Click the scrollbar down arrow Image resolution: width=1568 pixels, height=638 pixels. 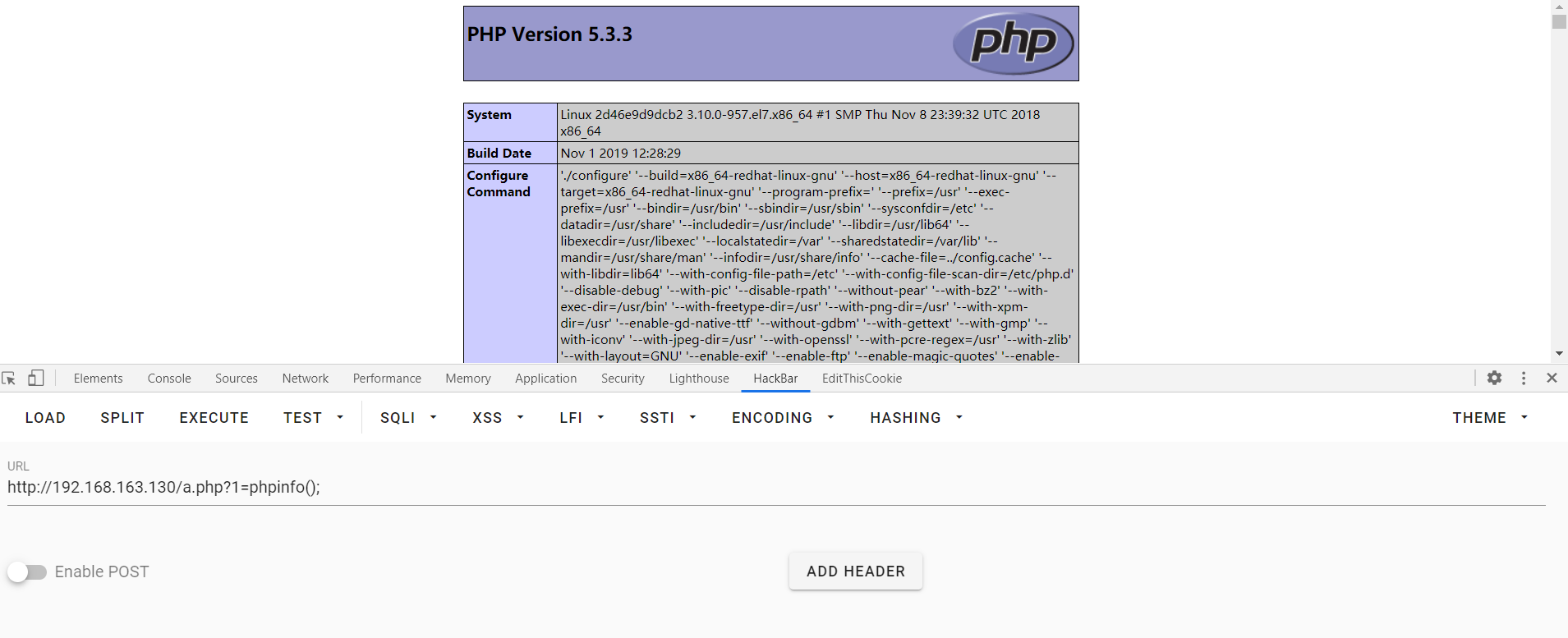tap(1559, 354)
